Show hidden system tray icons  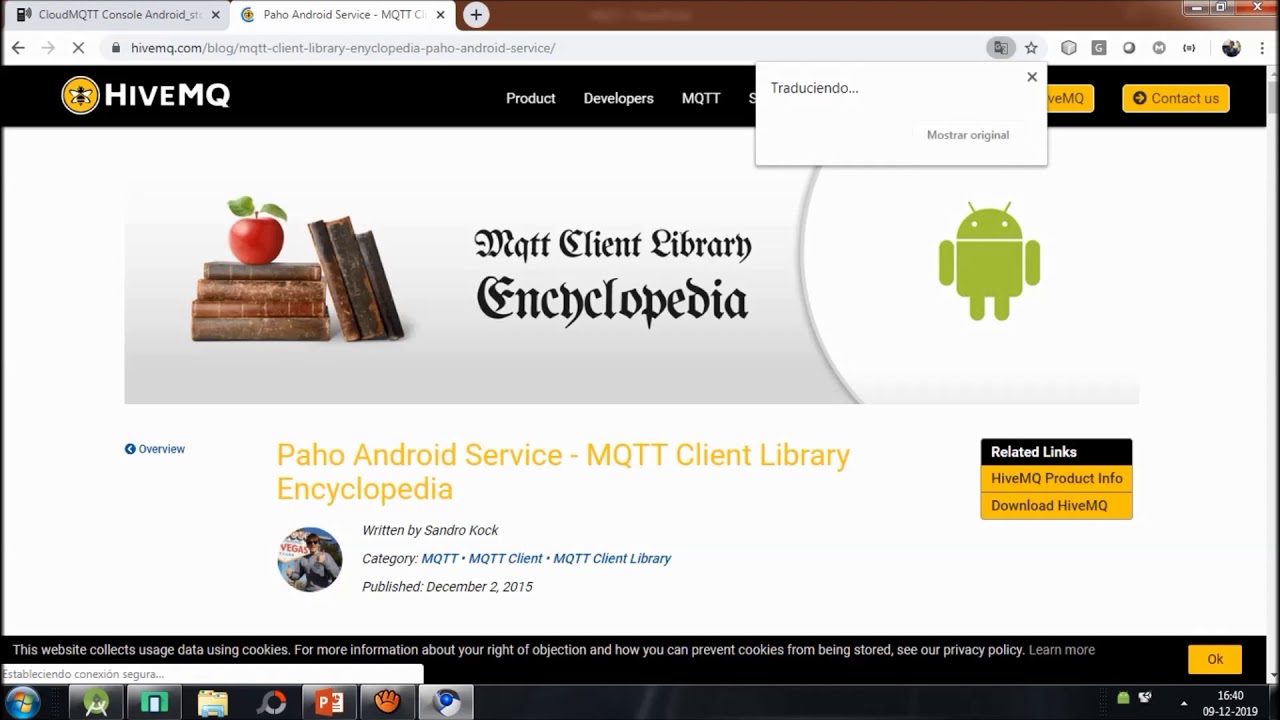tap(1184, 702)
